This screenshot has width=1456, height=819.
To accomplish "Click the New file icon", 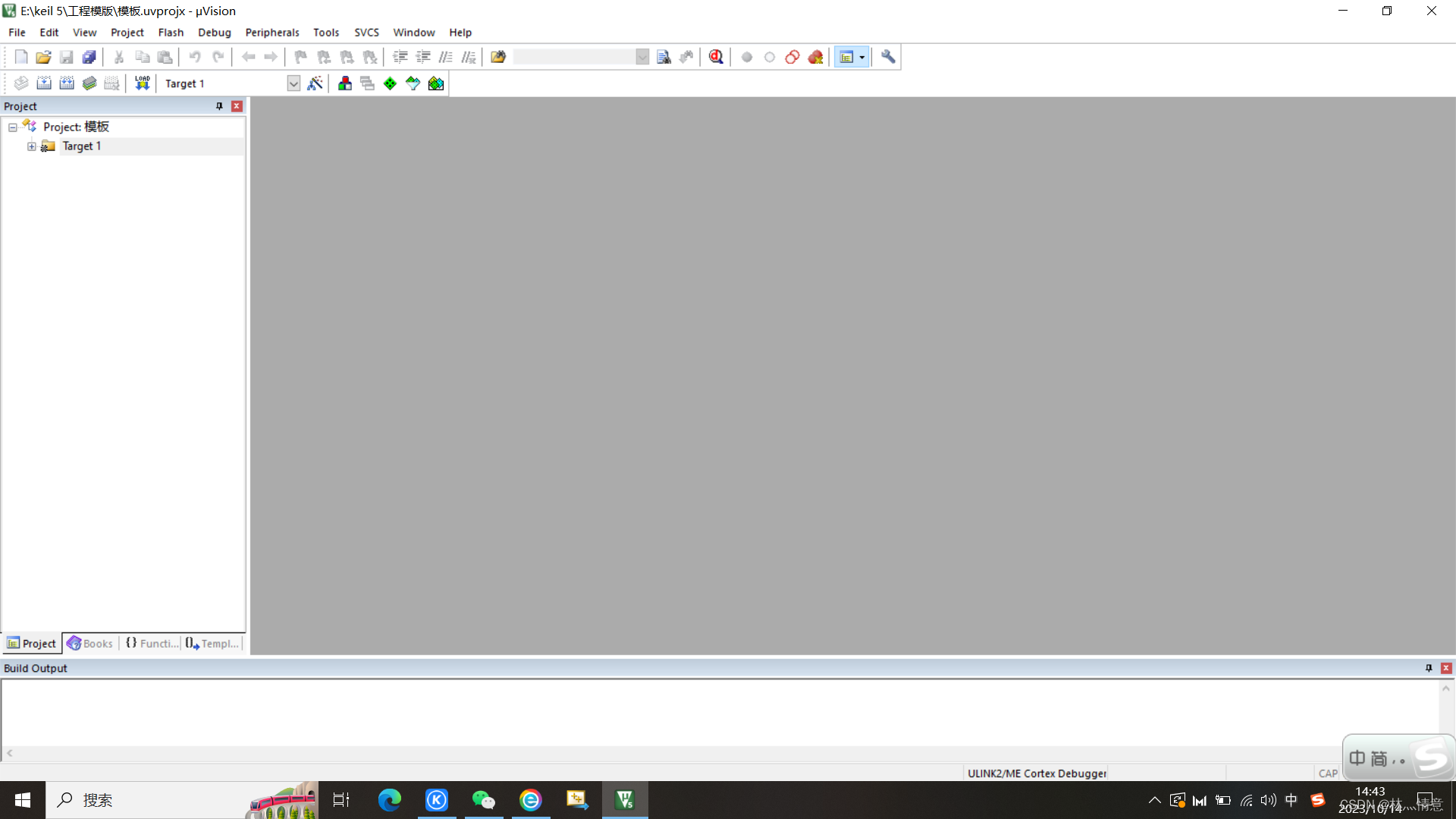I will click(x=21, y=57).
